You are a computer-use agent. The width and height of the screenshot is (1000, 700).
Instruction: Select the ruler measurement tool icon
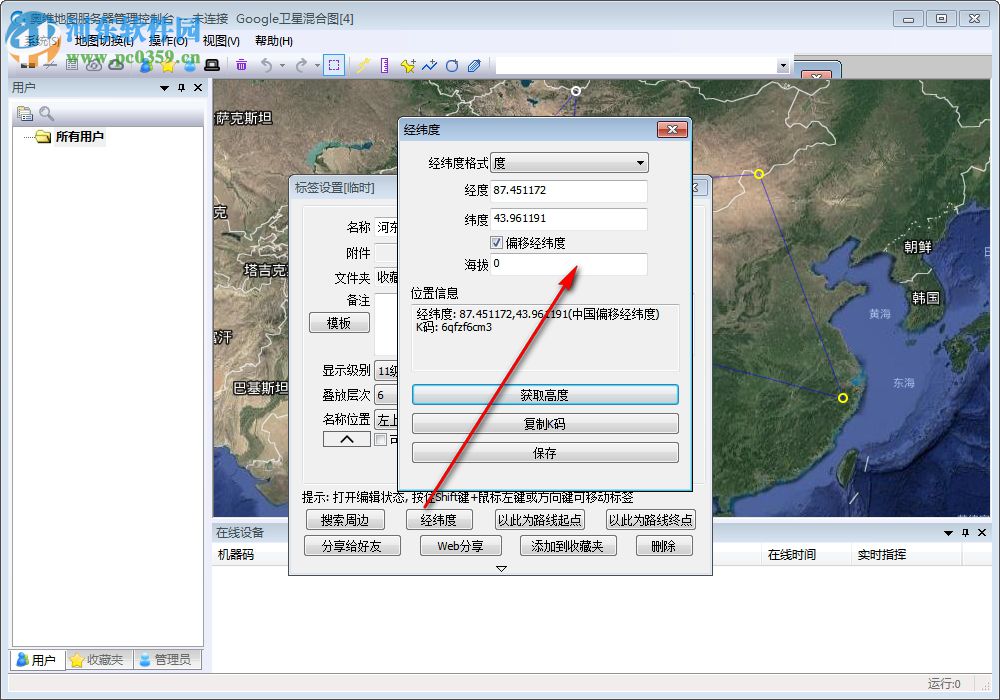click(x=385, y=64)
